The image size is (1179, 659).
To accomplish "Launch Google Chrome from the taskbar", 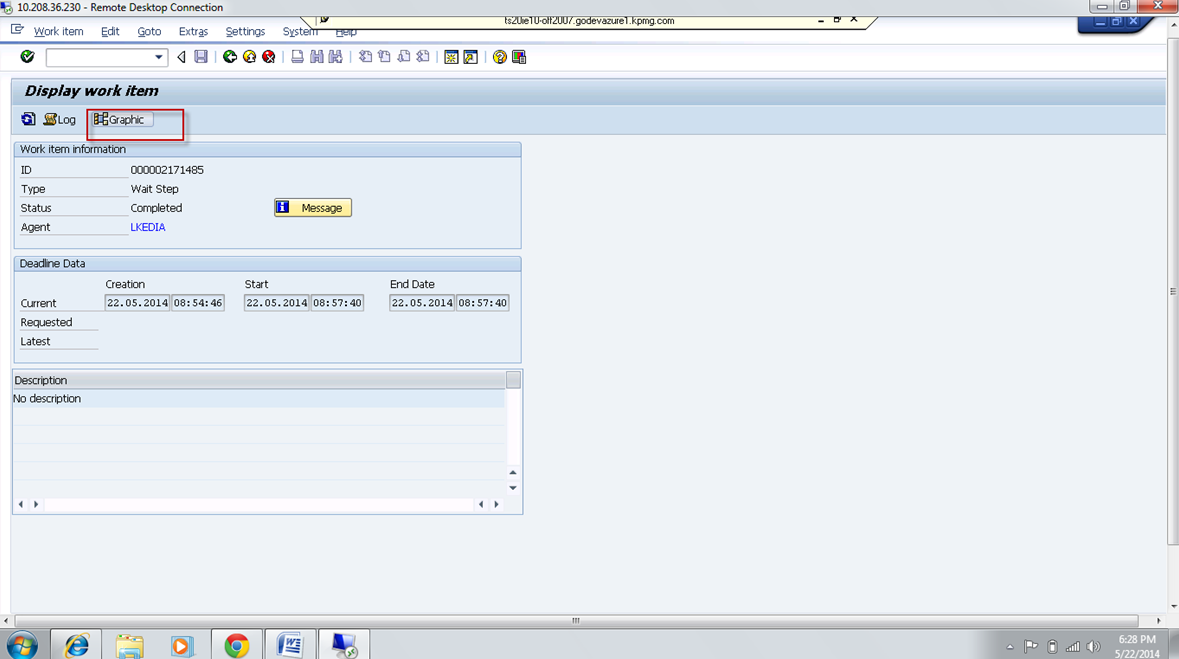I will click(x=236, y=644).
